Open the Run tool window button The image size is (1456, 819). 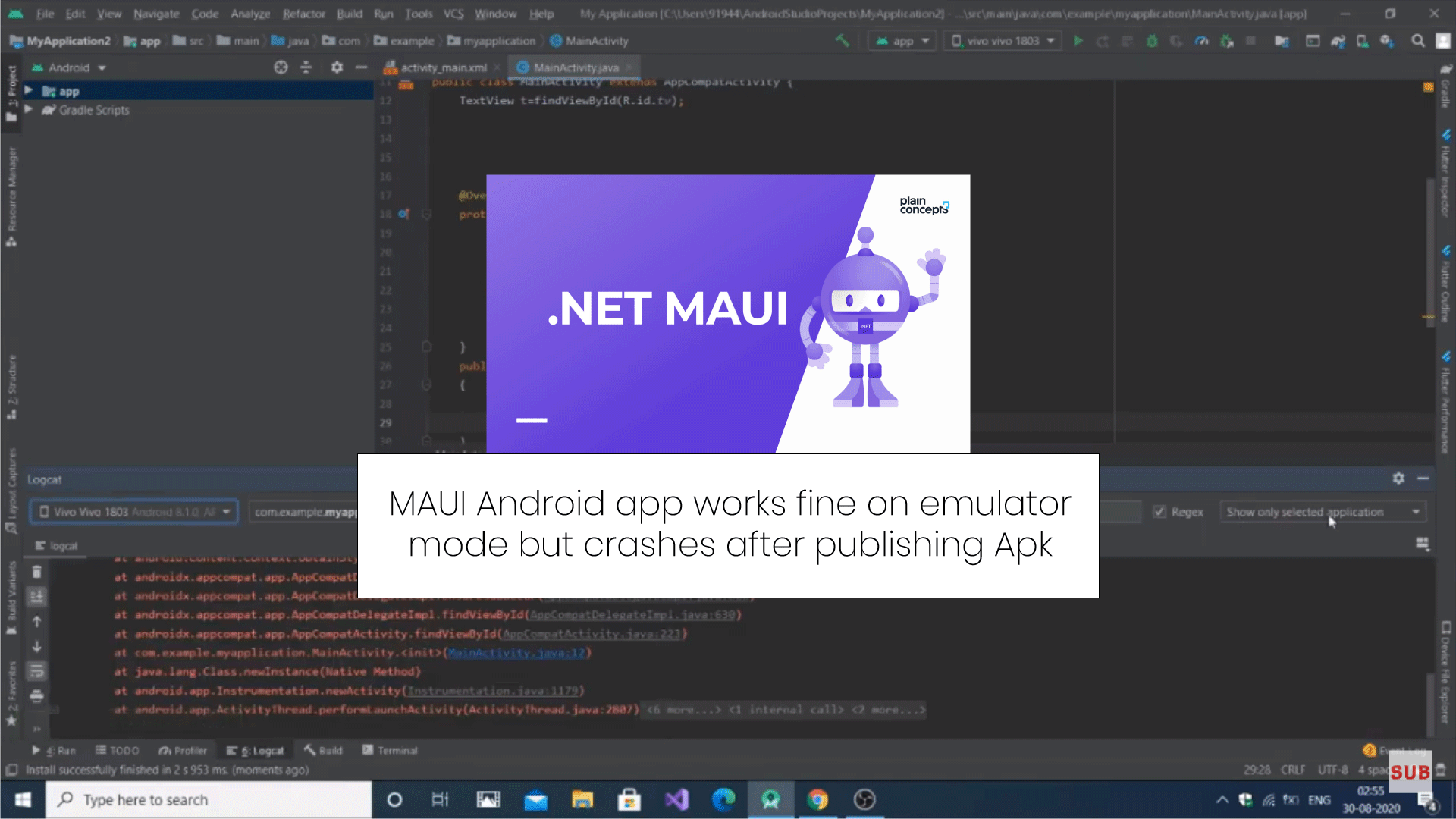[54, 751]
